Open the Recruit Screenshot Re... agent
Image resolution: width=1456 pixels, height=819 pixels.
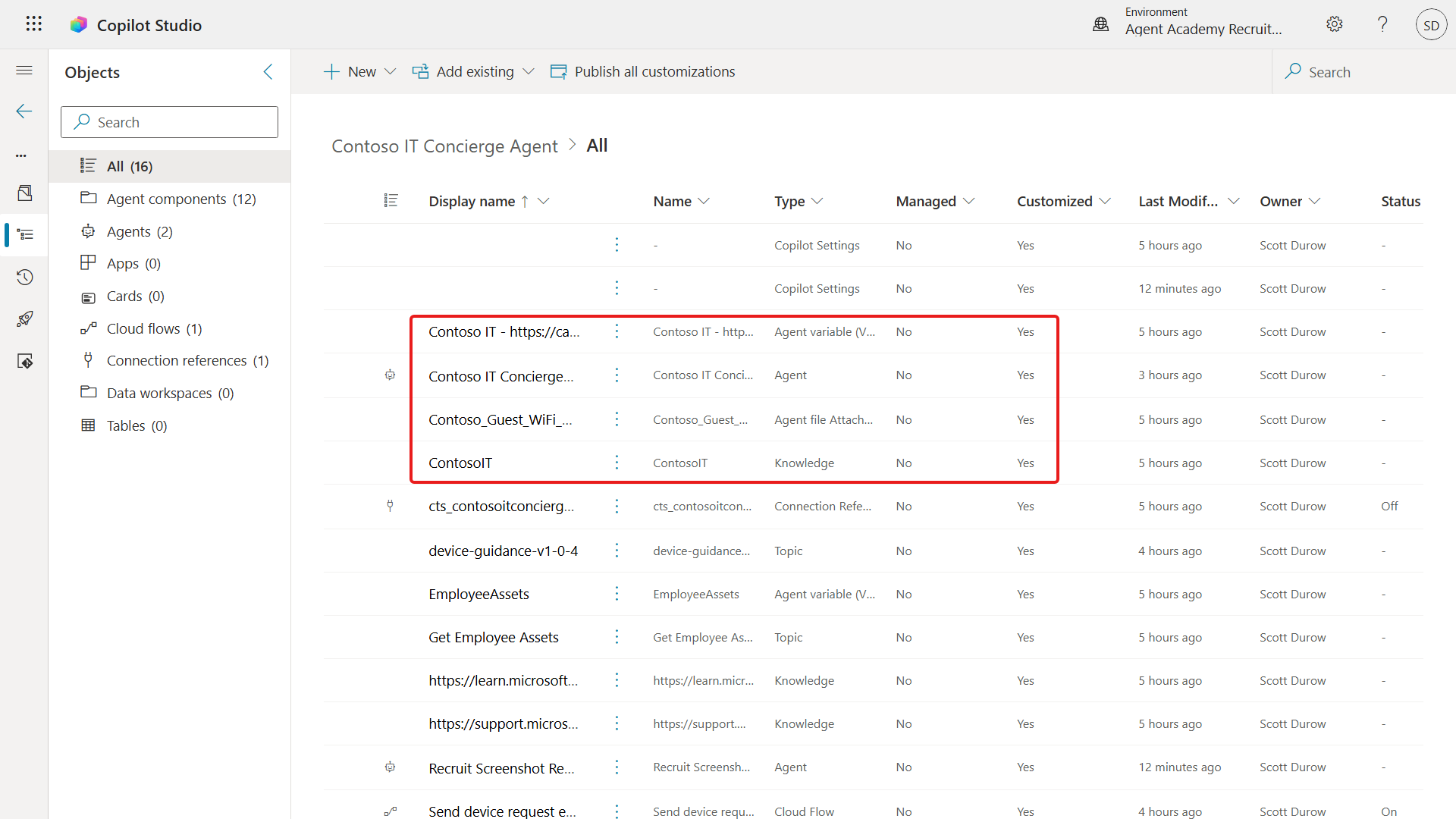click(x=501, y=768)
